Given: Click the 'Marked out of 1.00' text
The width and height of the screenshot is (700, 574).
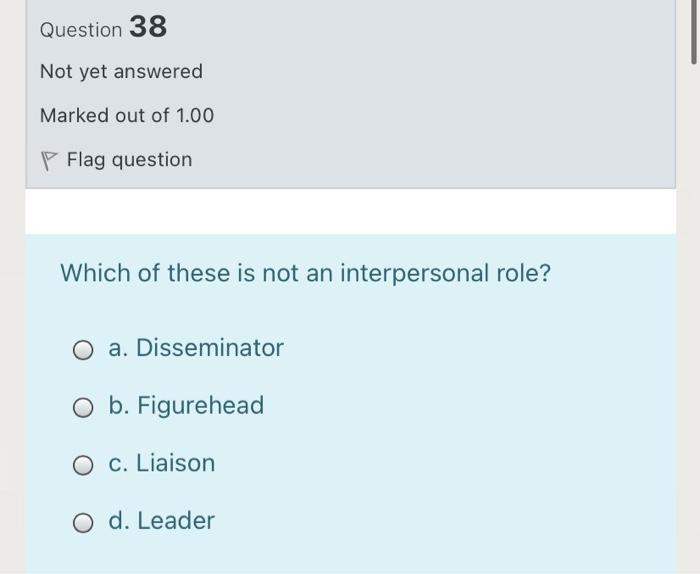Looking at the screenshot, I should pos(127,116).
